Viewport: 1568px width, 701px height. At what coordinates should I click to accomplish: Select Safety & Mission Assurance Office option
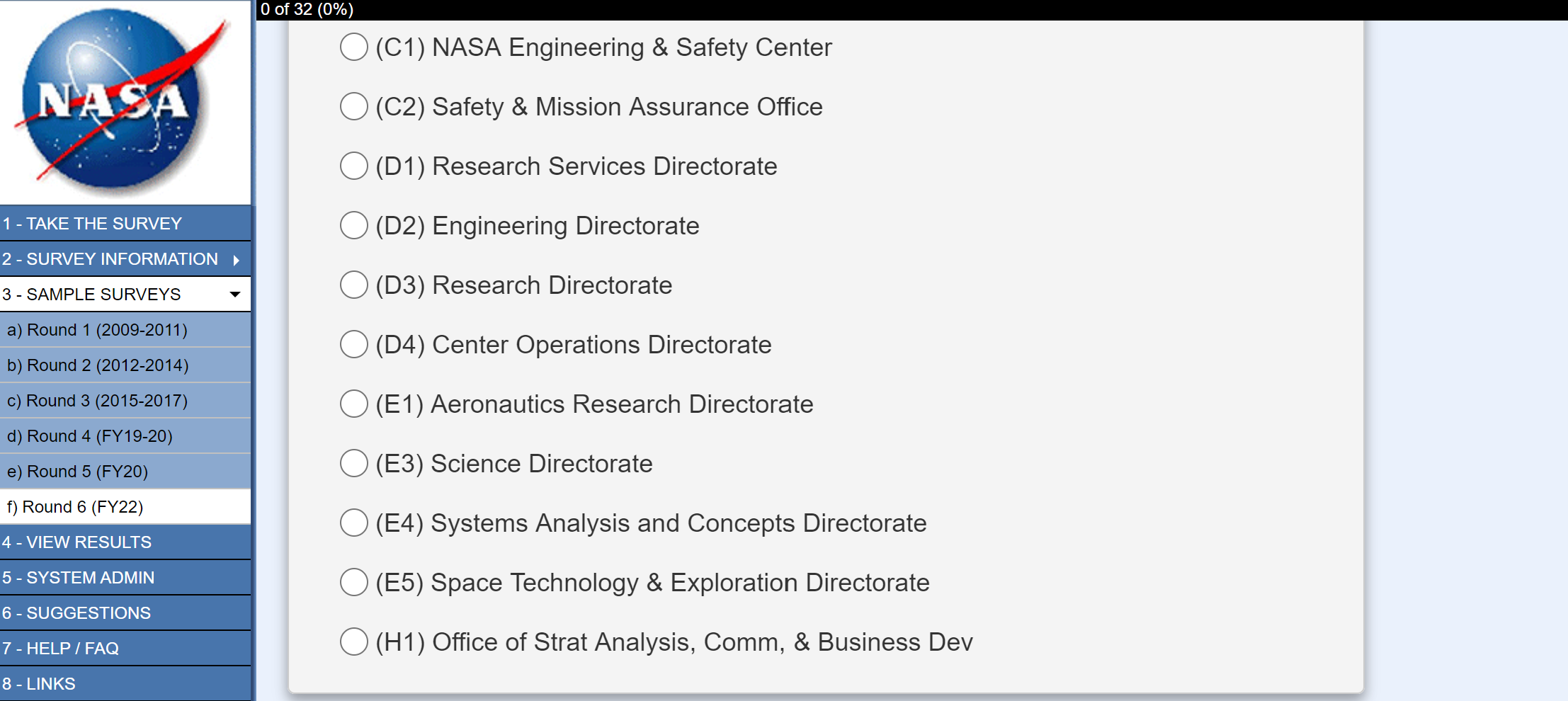pyautogui.click(x=354, y=107)
